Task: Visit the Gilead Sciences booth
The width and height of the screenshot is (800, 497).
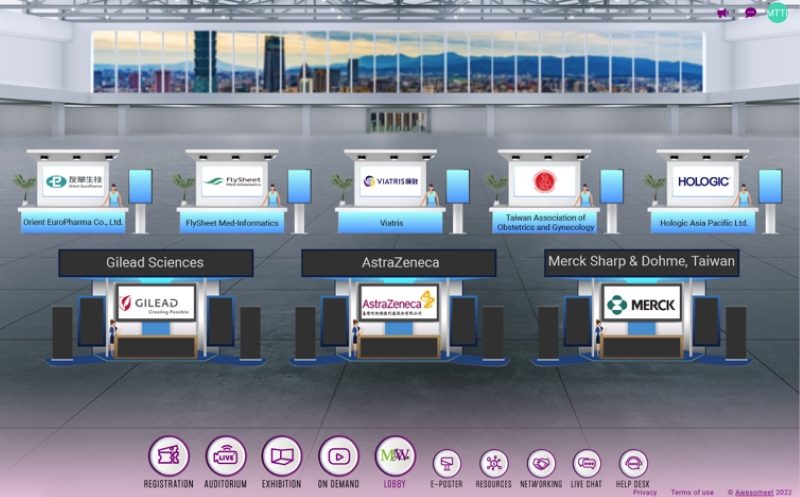Action: [x=155, y=303]
